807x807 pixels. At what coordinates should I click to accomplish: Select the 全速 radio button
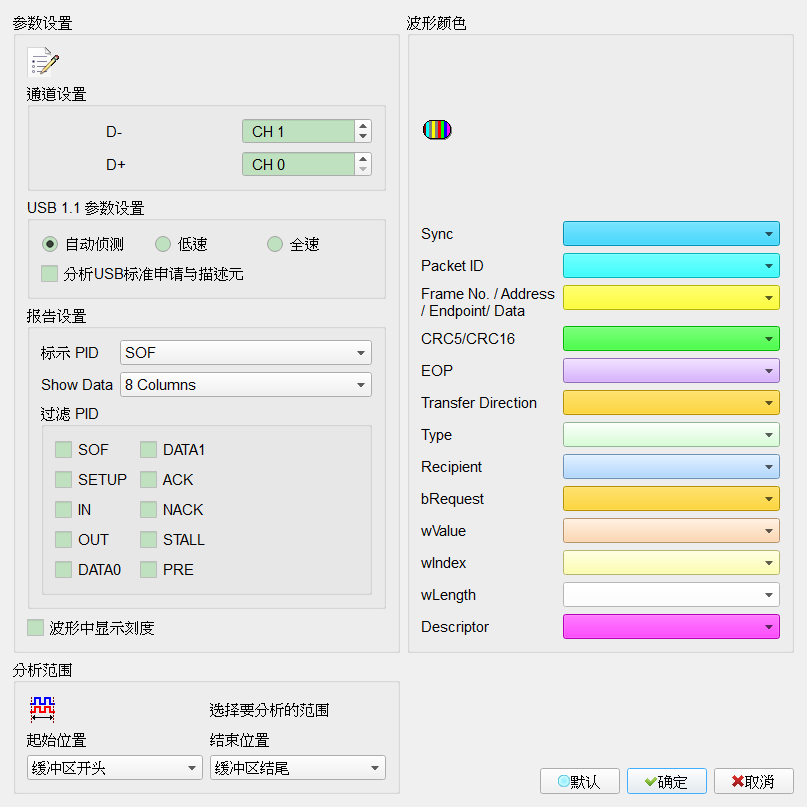(275, 244)
